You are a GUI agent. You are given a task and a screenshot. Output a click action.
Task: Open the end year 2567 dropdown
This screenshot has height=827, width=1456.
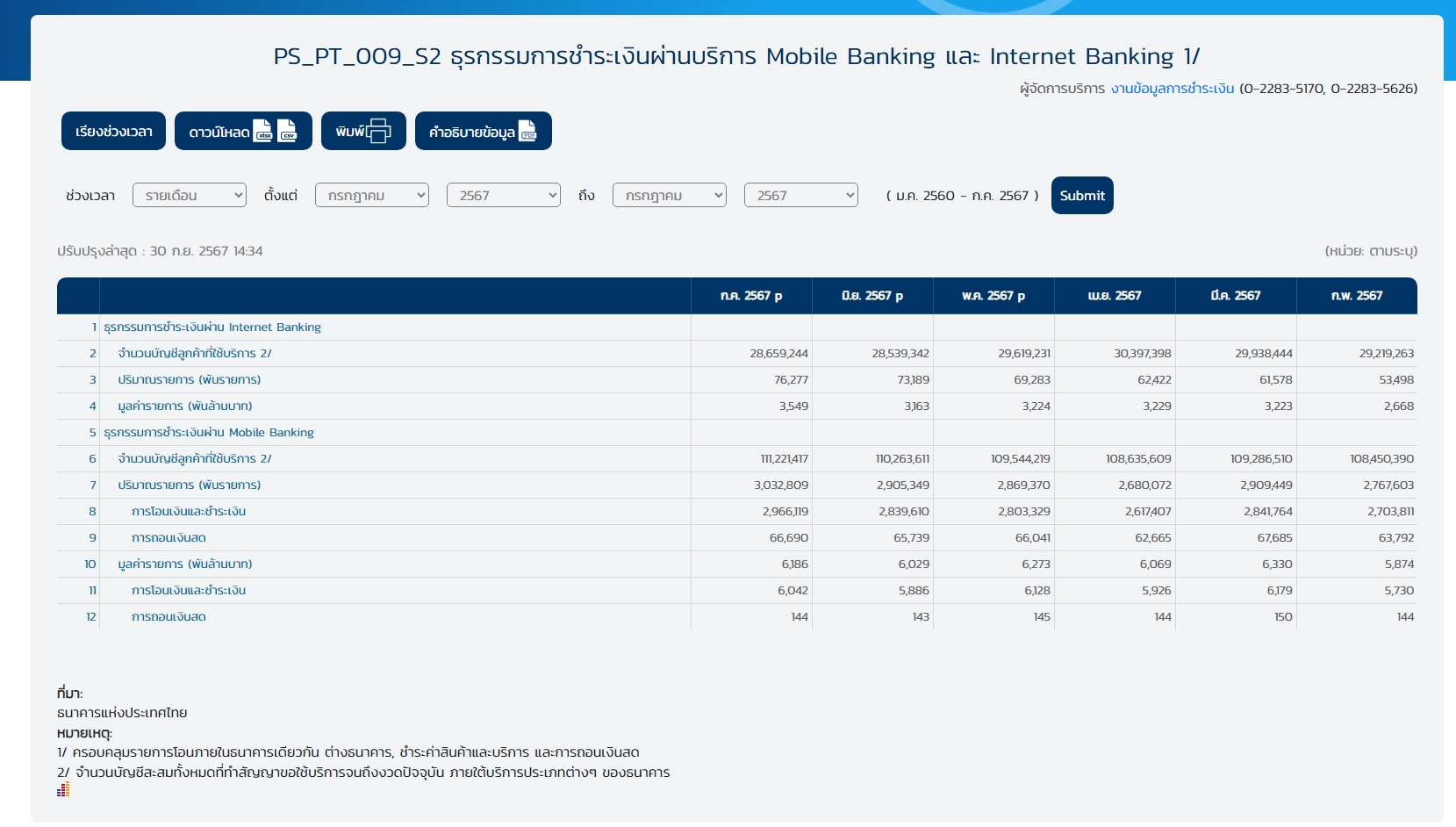tap(800, 195)
